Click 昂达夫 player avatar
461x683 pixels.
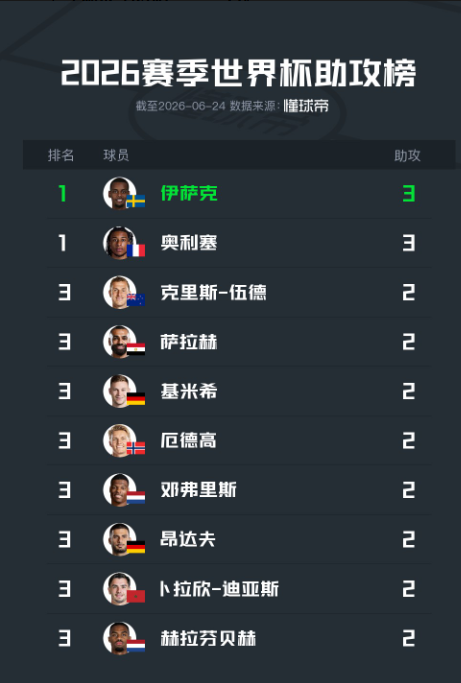click(119, 539)
